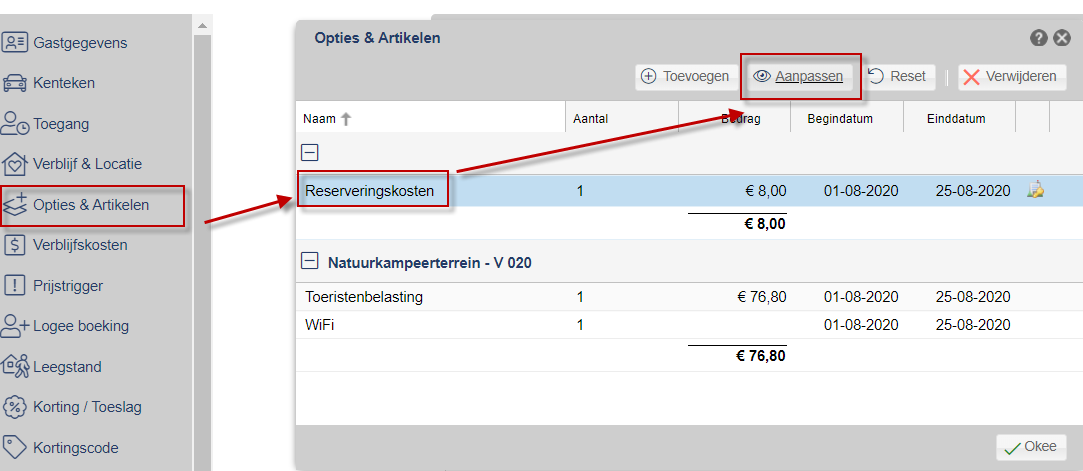Click the edit icon on Reserveringskosten row

point(1035,190)
